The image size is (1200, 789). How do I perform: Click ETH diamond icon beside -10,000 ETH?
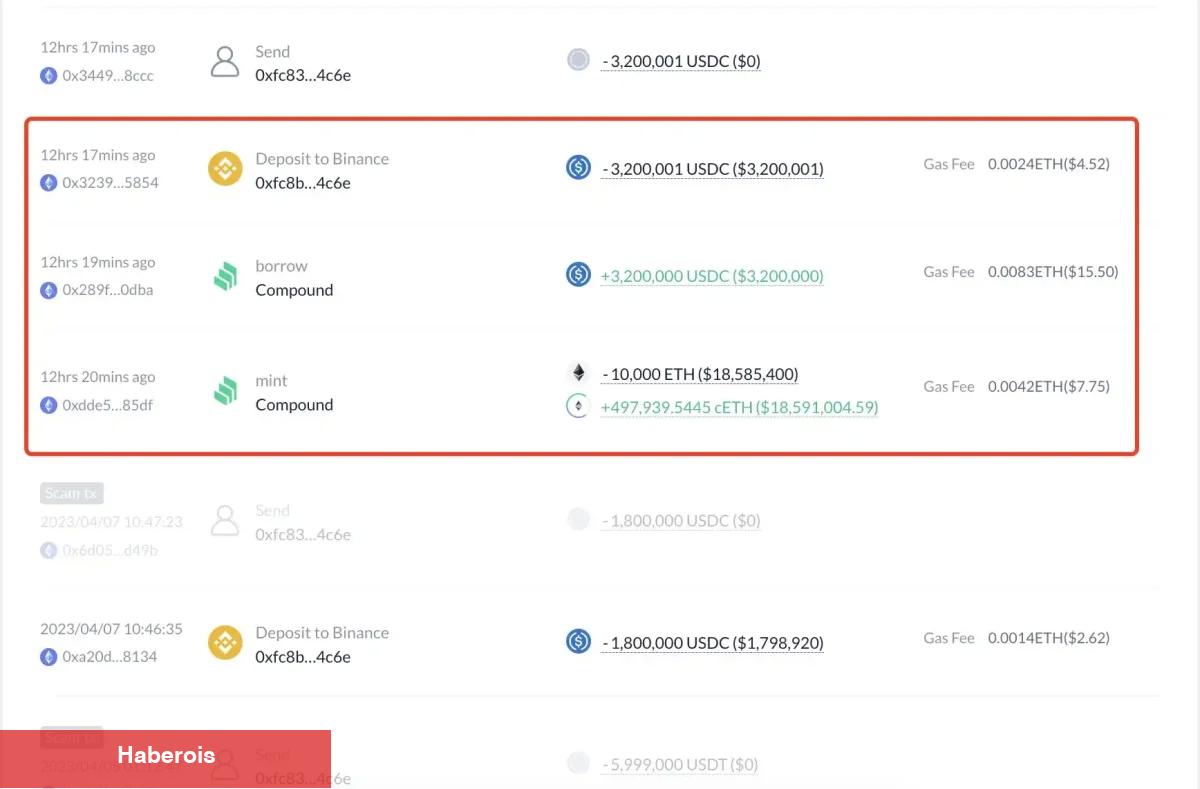(578, 374)
